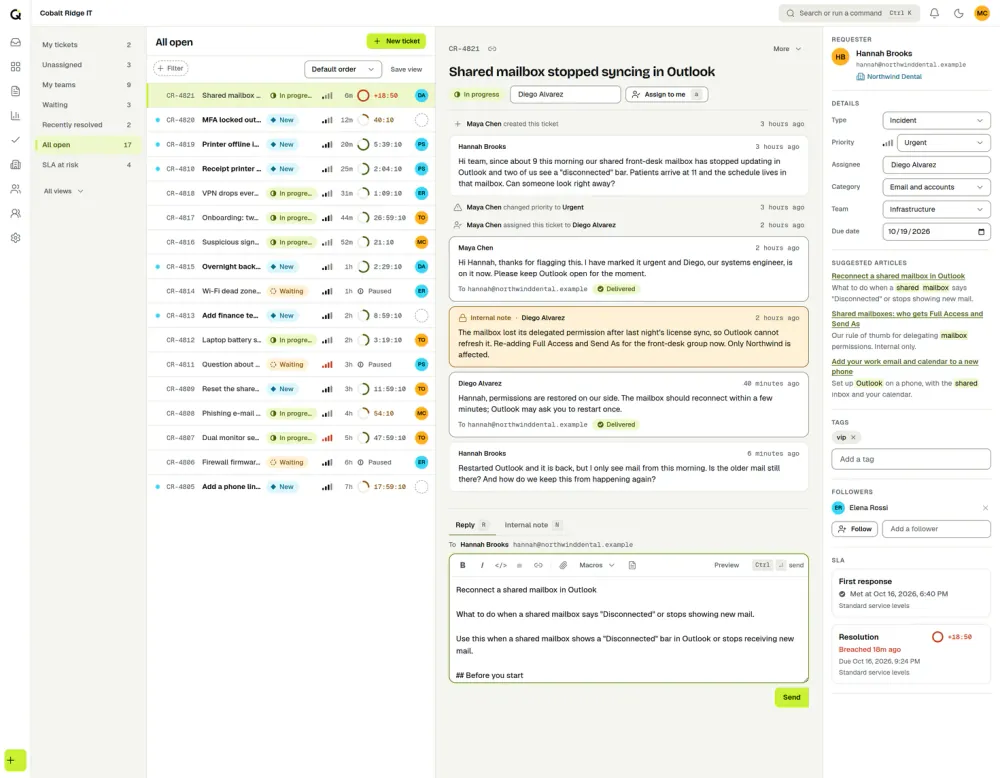This screenshot has width=1000, height=778.
Task: Open ticket CR-4805 Add a phone line
Action: (x=291, y=487)
